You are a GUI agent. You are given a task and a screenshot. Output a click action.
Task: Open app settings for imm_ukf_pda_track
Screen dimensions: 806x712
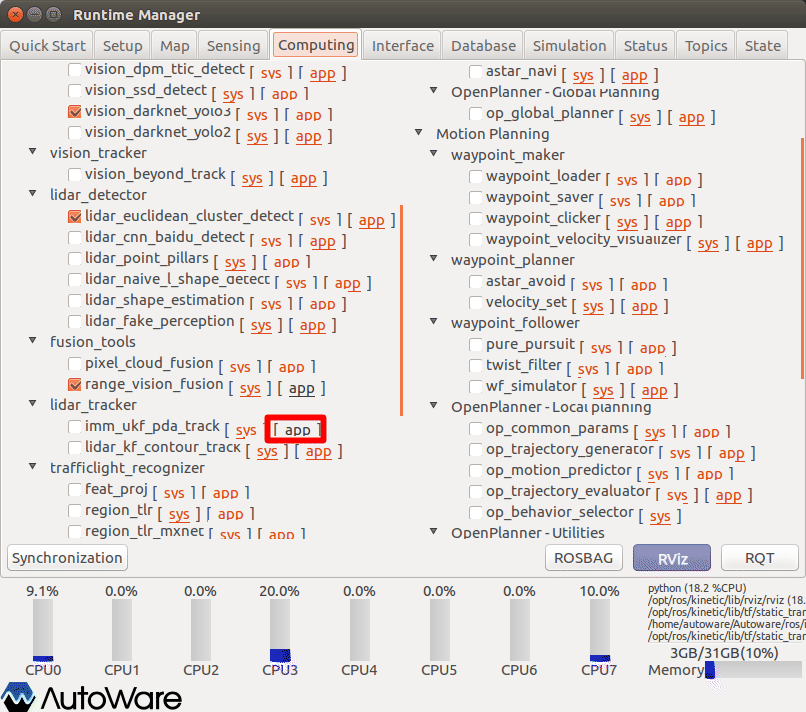pyautogui.click(x=297, y=430)
